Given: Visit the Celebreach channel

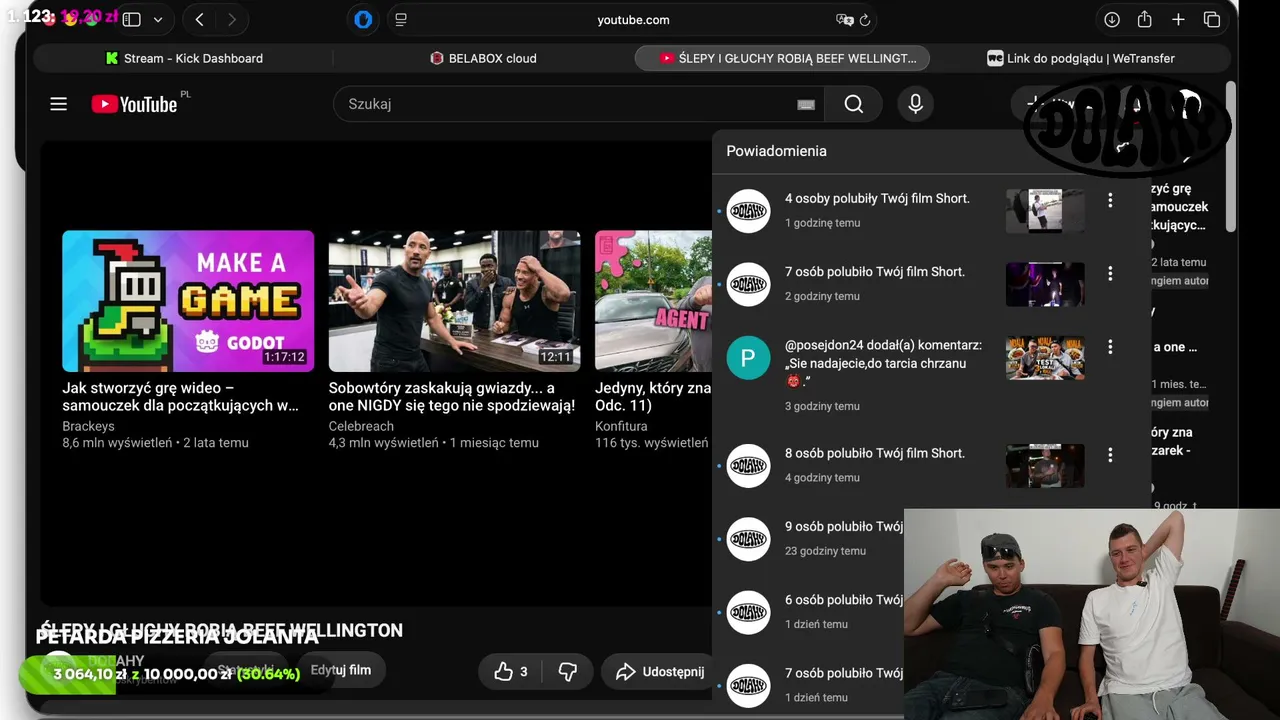Looking at the screenshot, I should (x=361, y=426).
